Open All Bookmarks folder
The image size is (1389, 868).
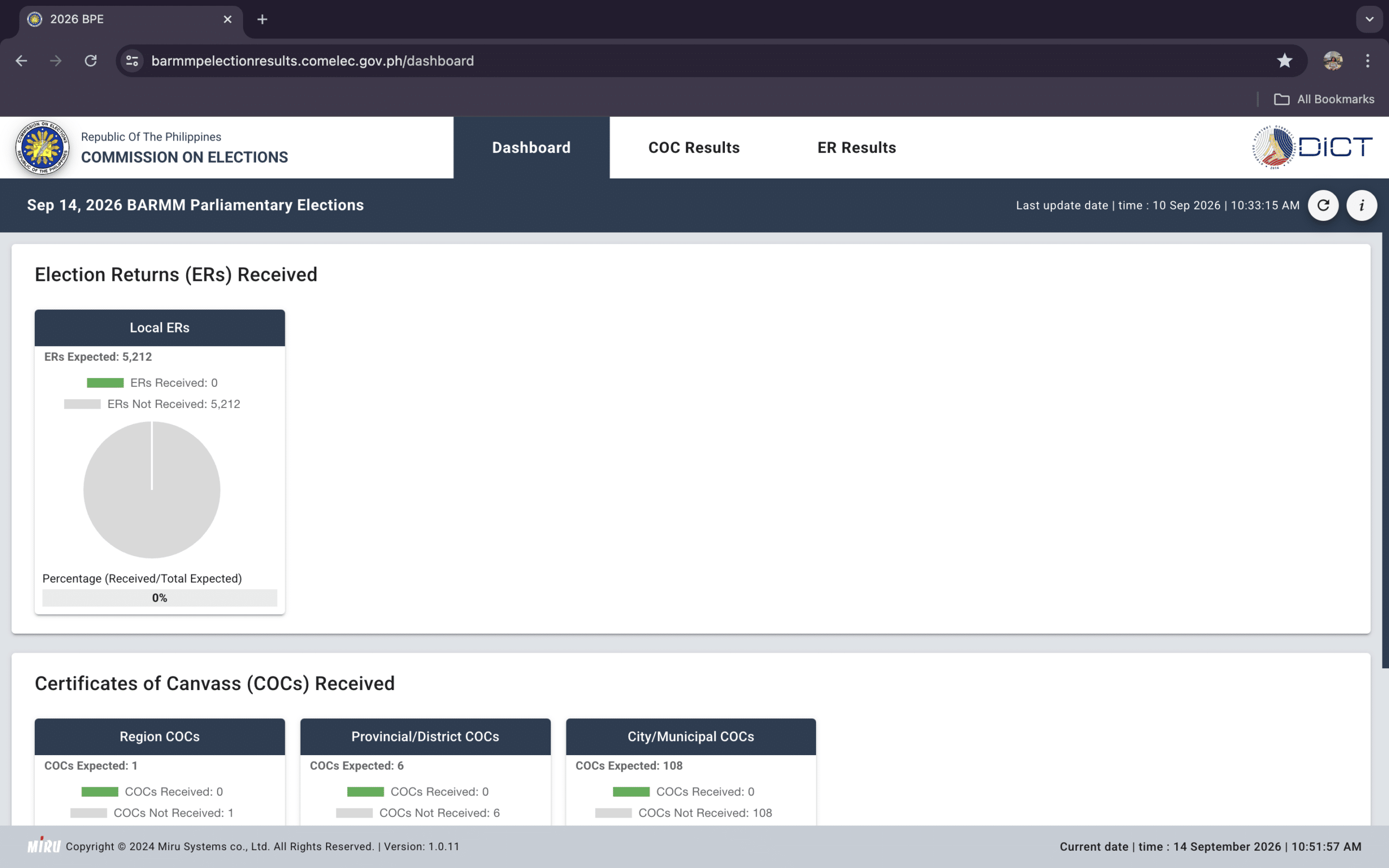1324,99
